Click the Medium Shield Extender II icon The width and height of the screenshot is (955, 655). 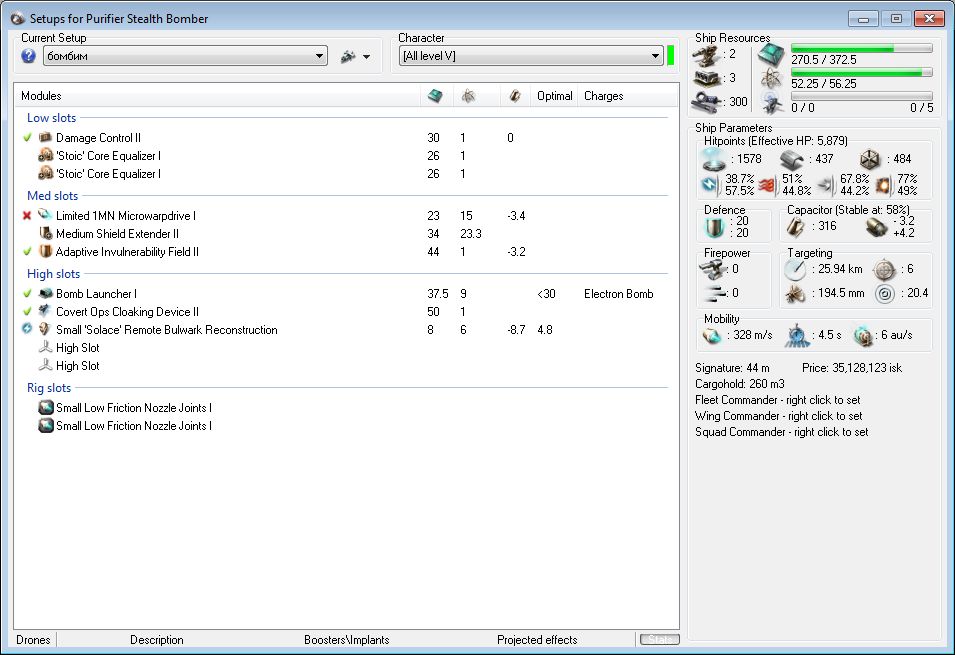45,233
